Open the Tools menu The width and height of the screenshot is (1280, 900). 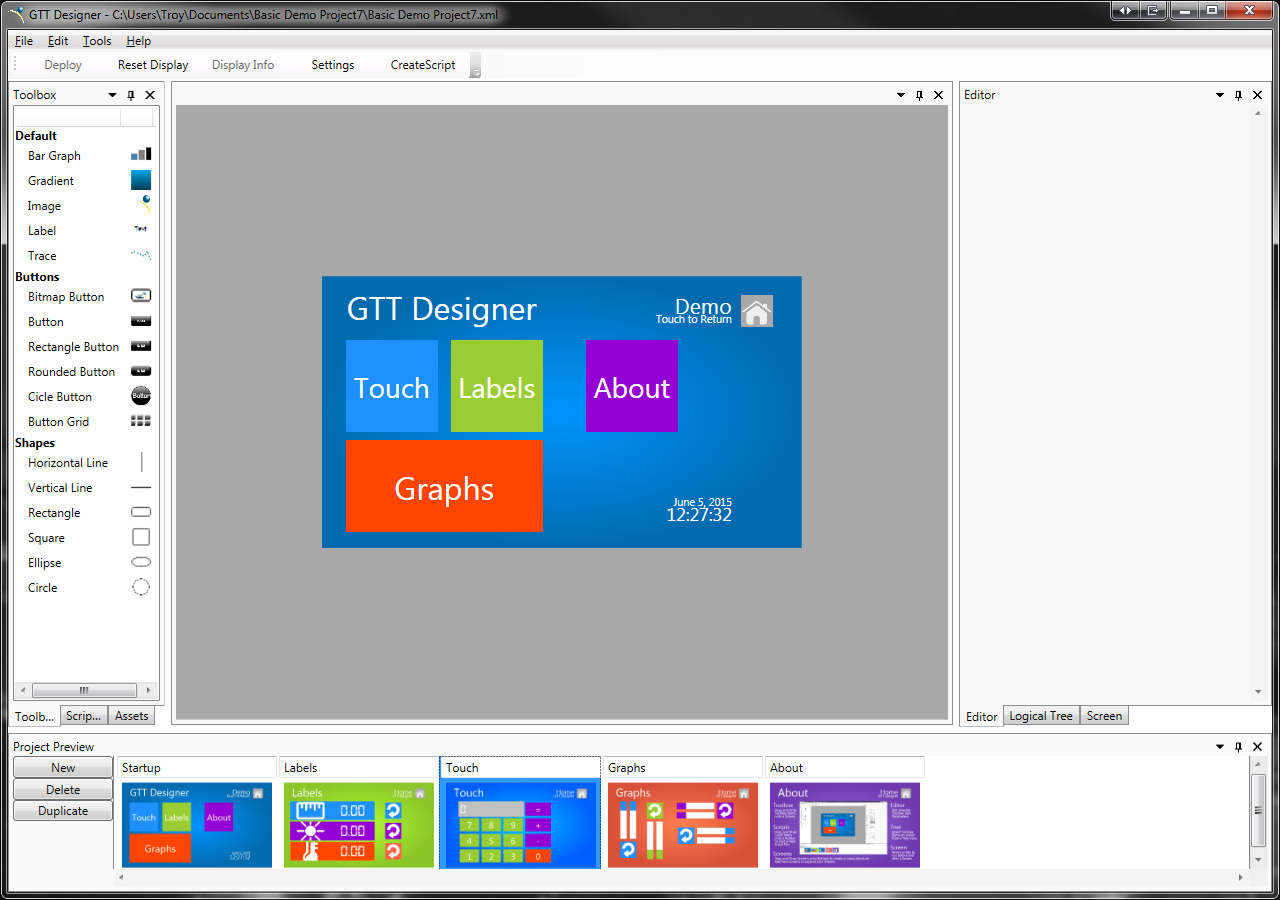click(x=97, y=41)
